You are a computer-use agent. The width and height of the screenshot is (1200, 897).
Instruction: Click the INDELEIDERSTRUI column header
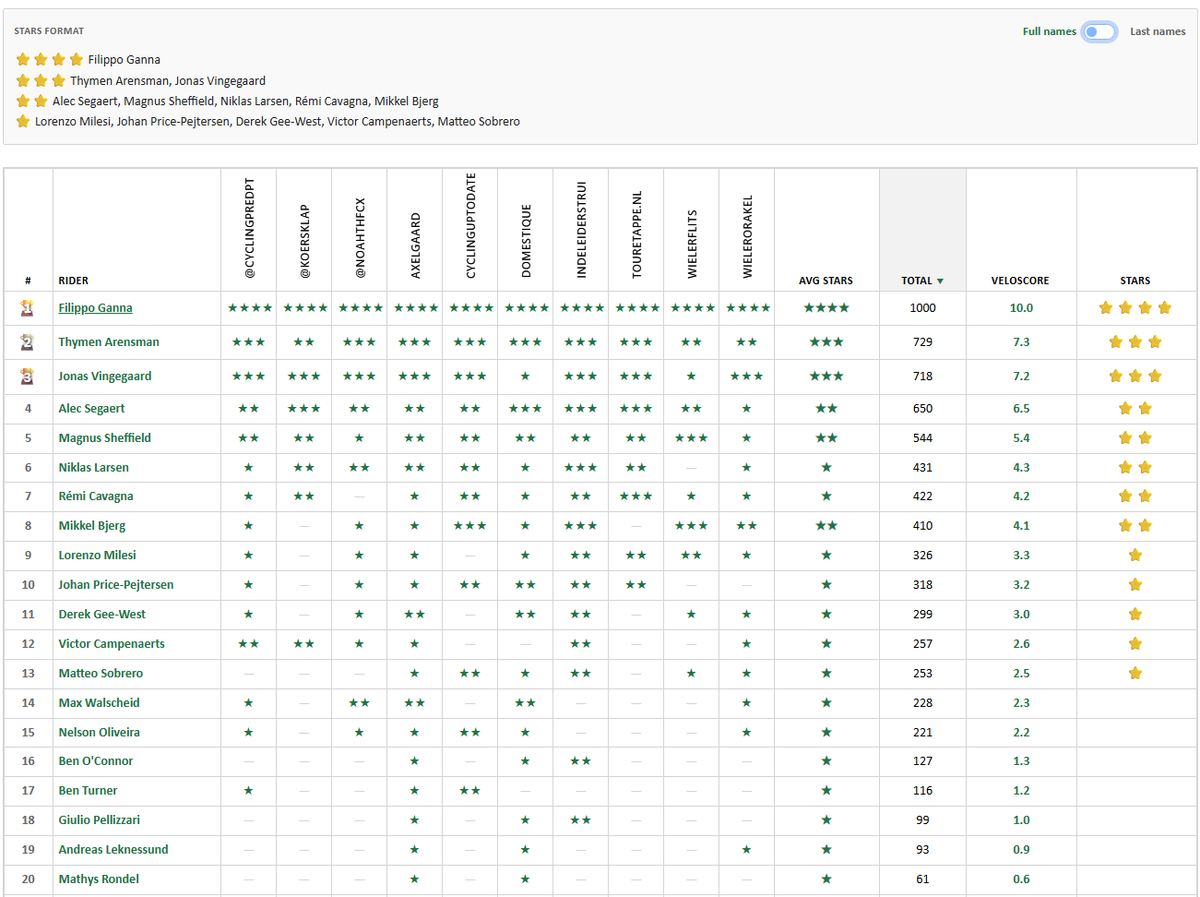(x=580, y=229)
